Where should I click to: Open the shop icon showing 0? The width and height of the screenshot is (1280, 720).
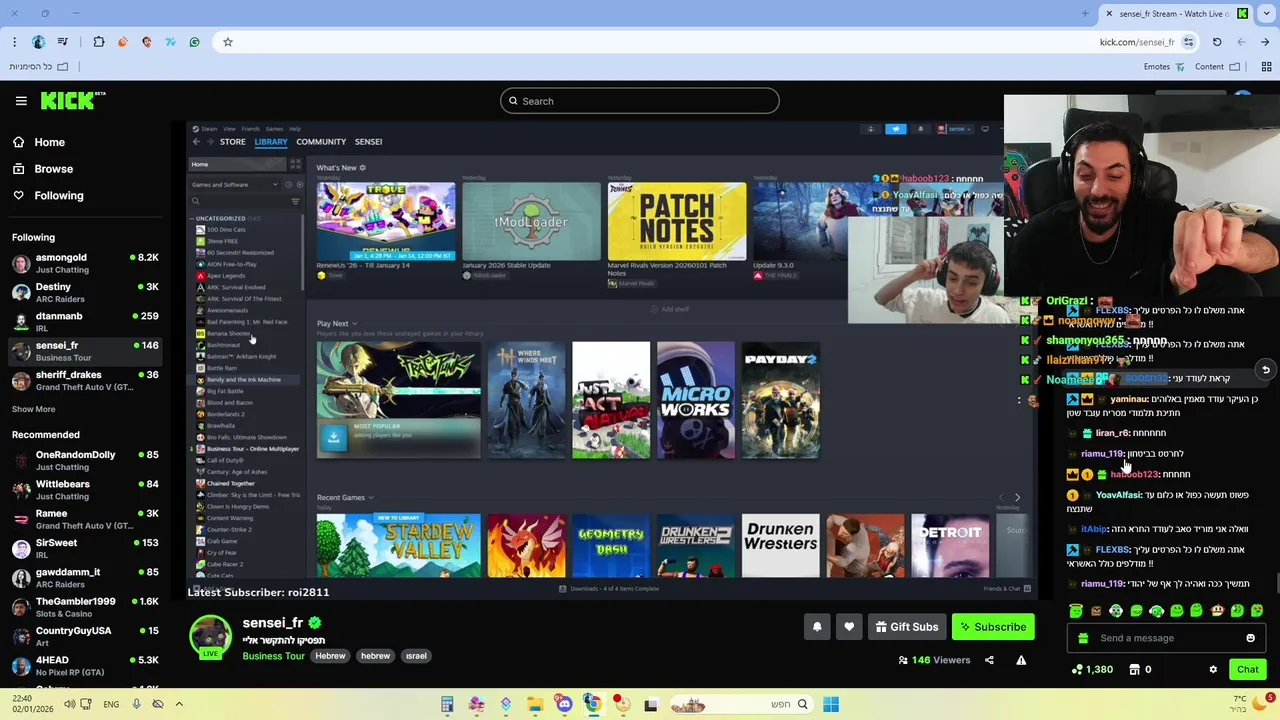1135,669
